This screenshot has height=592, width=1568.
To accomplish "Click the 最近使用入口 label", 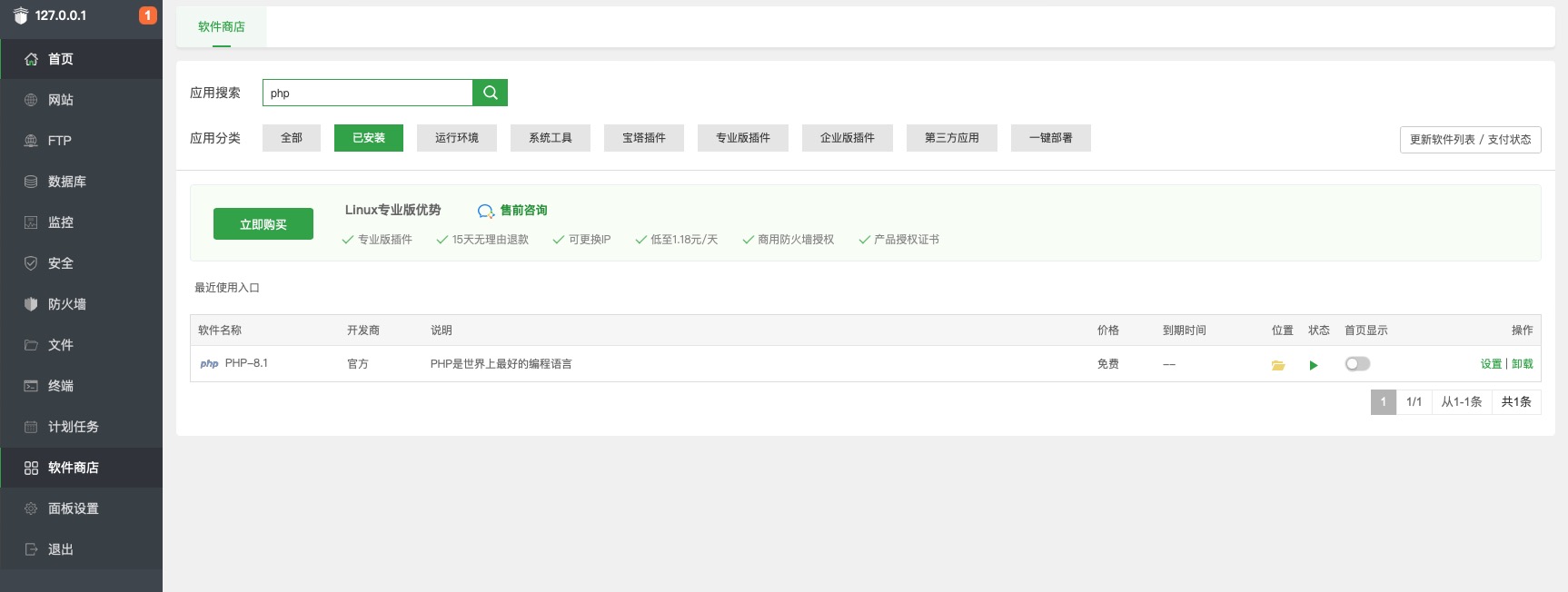I will point(227,288).
